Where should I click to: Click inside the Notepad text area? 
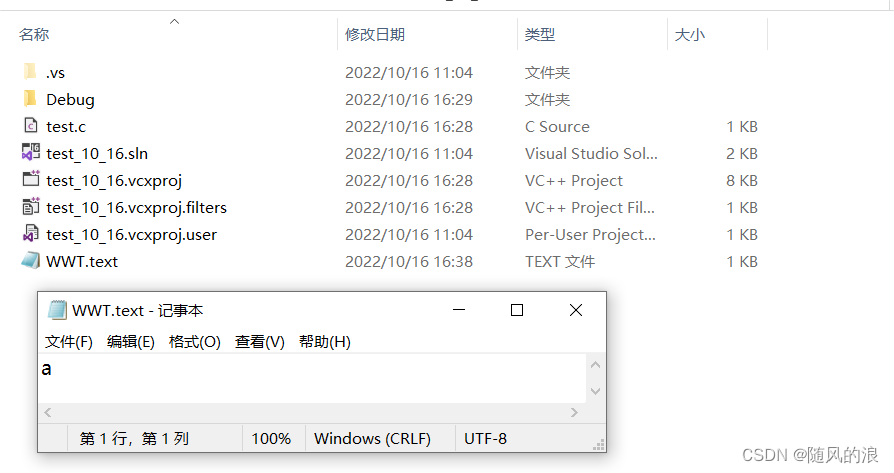click(300, 378)
